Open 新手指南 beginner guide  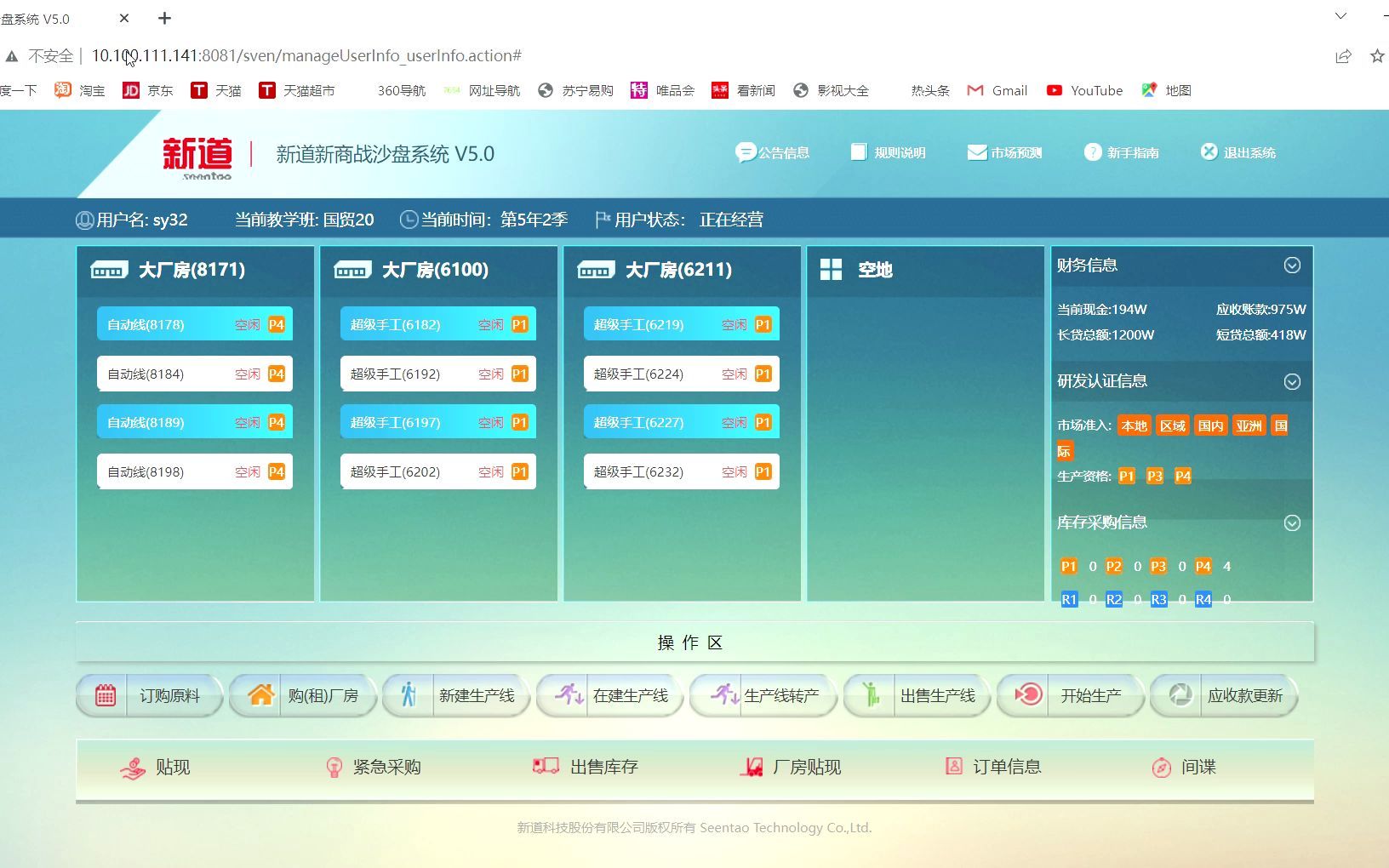1122,152
